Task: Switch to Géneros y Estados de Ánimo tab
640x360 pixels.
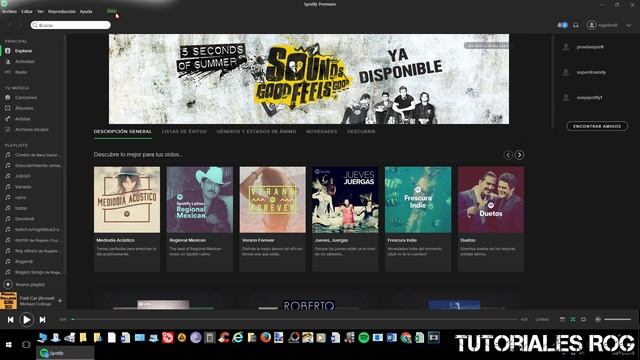Action: coord(256,131)
